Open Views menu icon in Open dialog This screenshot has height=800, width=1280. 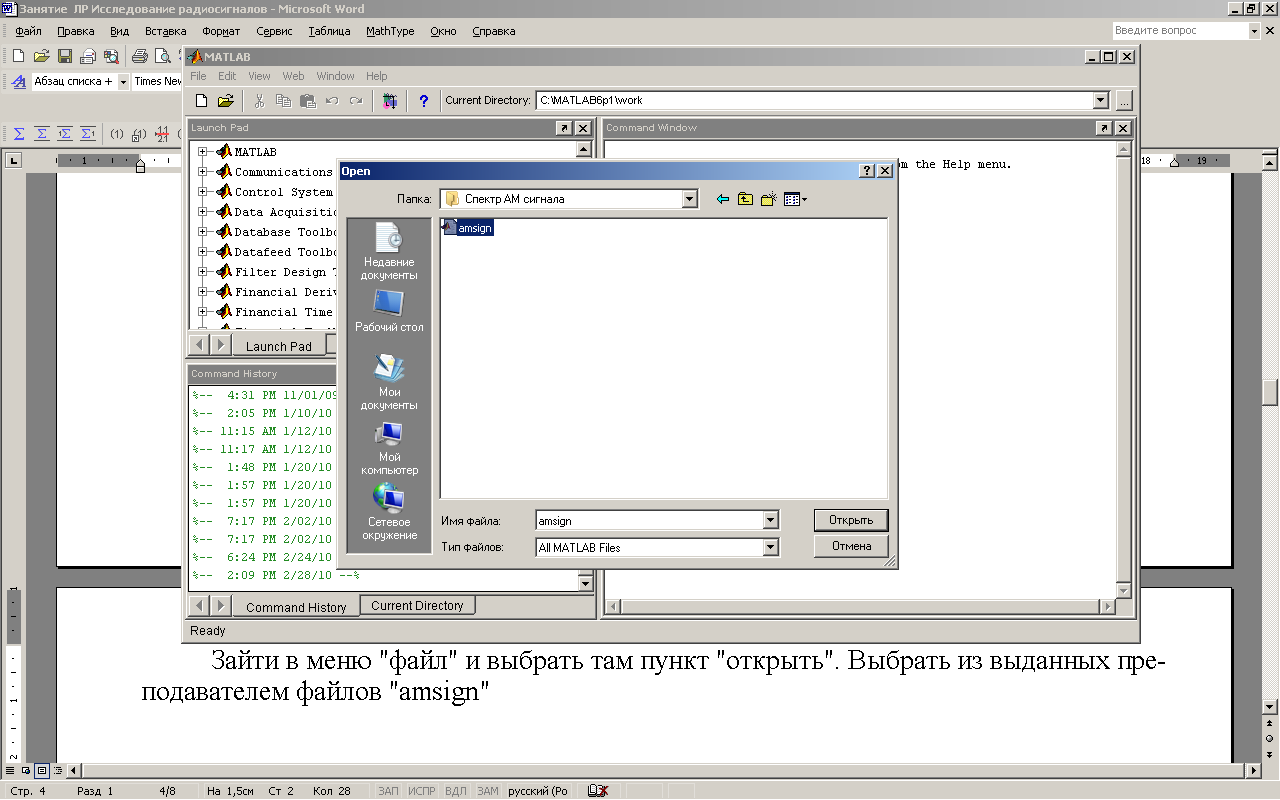(x=795, y=199)
